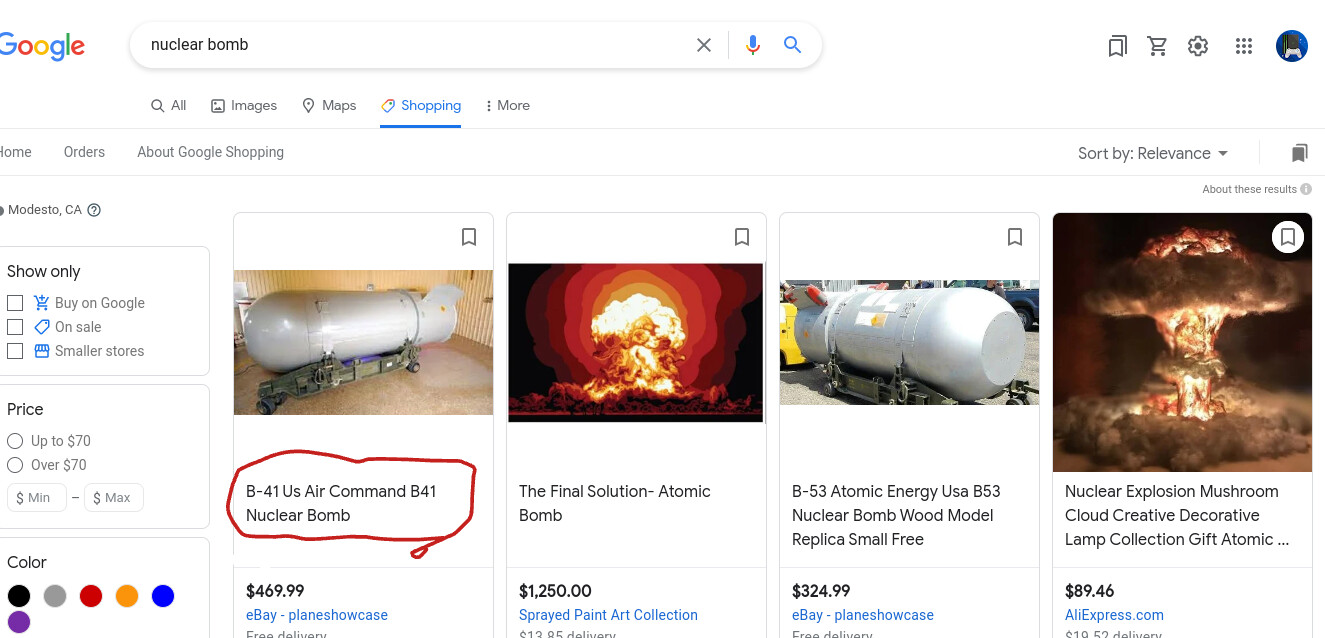Image resolution: width=1325 pixels, height=638 pixels.
Task: Clear the search box with the X icon
Action: coord(704,45)
